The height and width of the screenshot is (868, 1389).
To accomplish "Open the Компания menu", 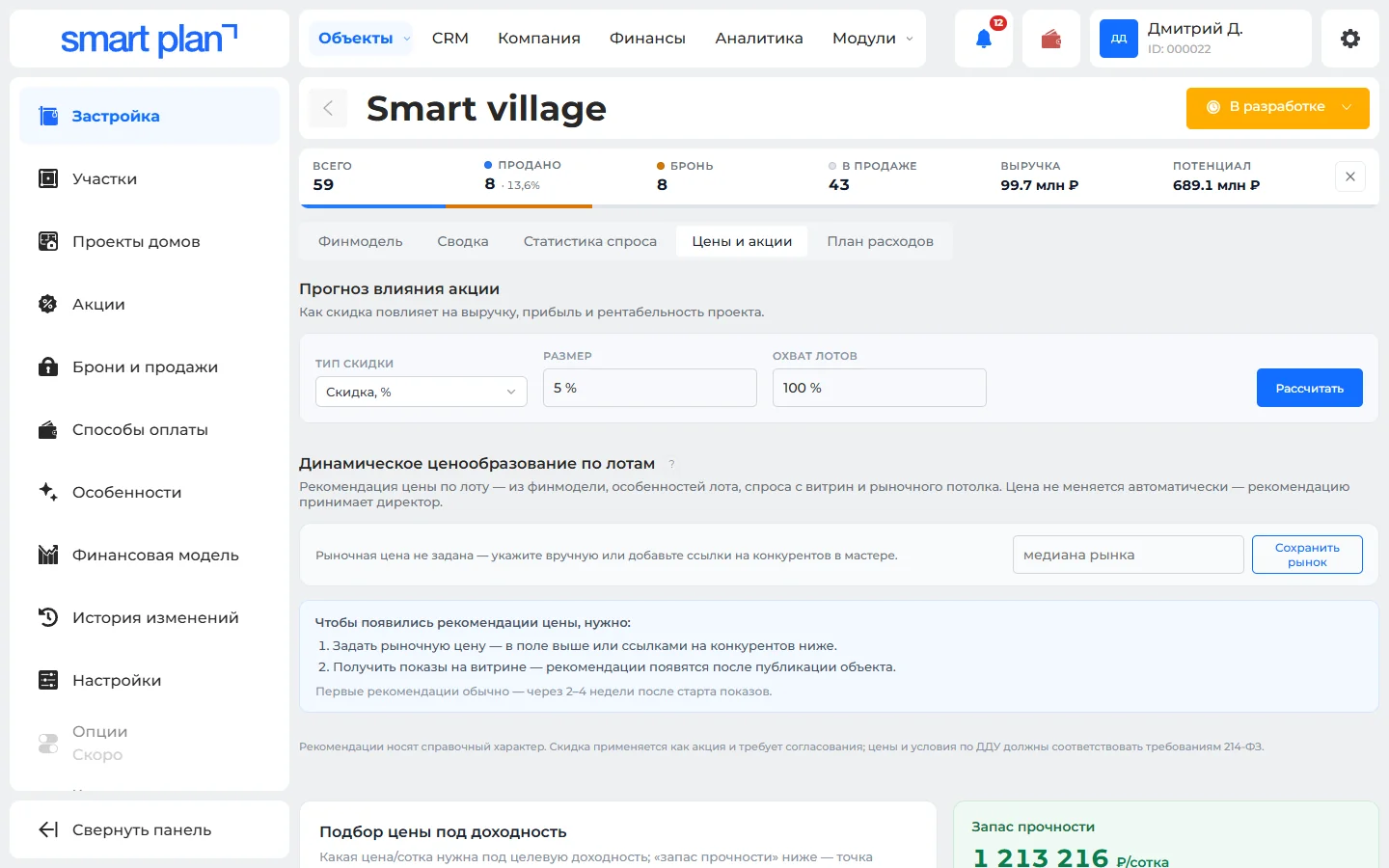I will point(539,39).
